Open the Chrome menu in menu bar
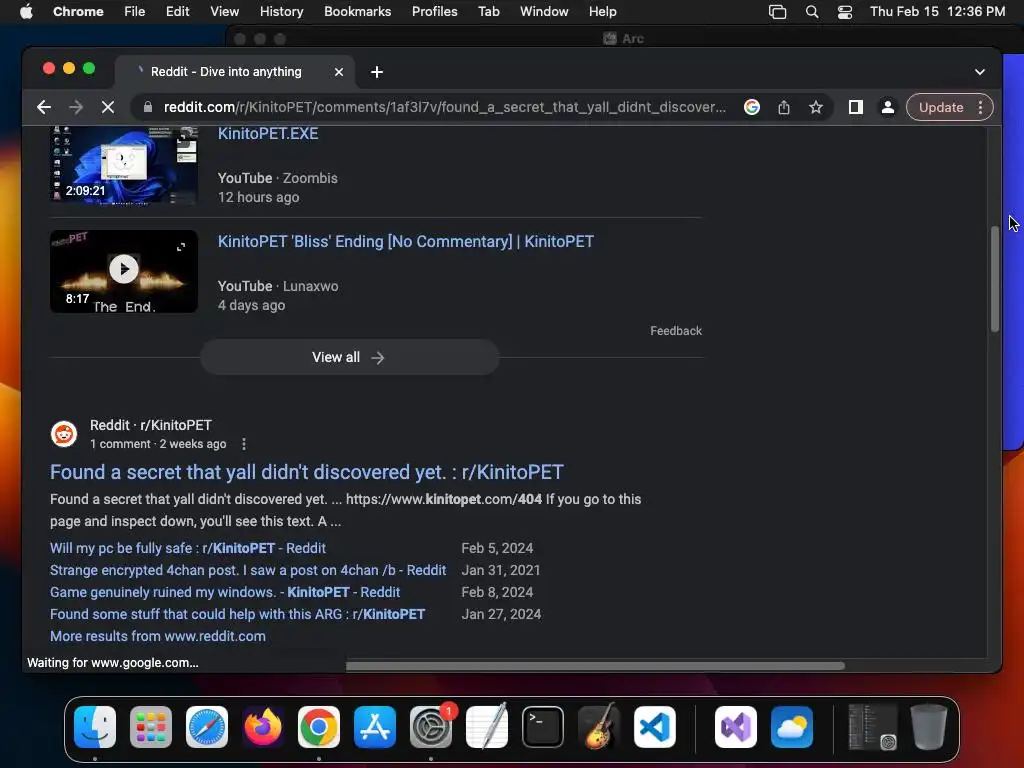1024x768 pixels. [78, 11]
